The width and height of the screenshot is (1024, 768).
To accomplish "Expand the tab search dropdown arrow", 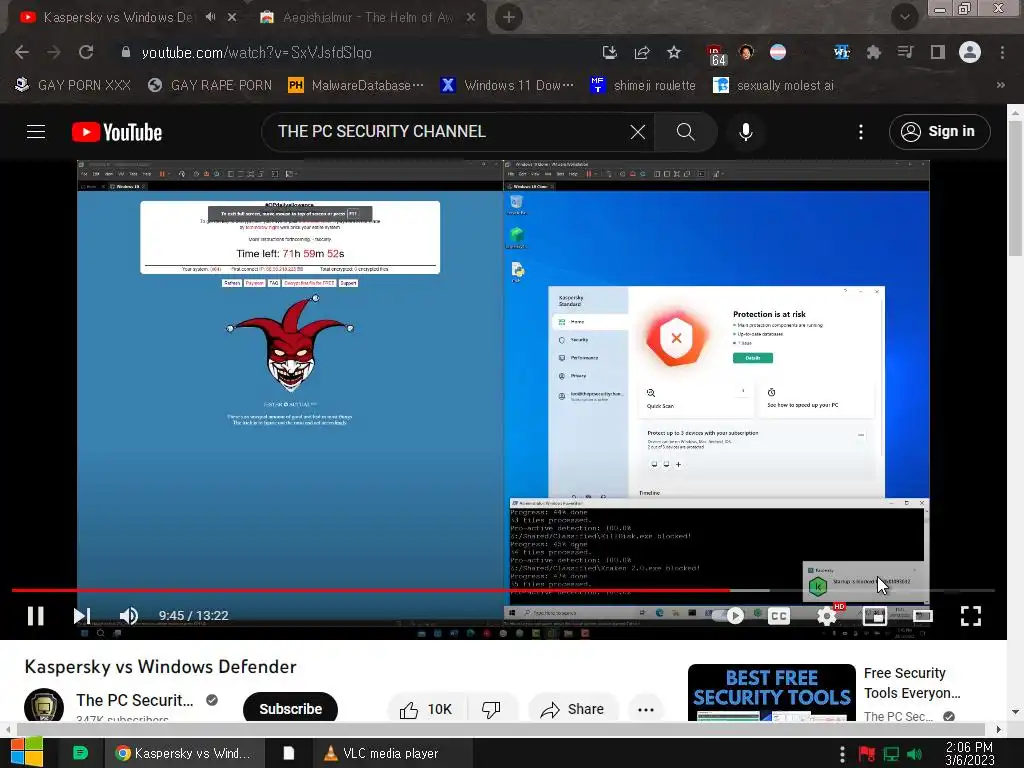I will click(x=904, y=17).
